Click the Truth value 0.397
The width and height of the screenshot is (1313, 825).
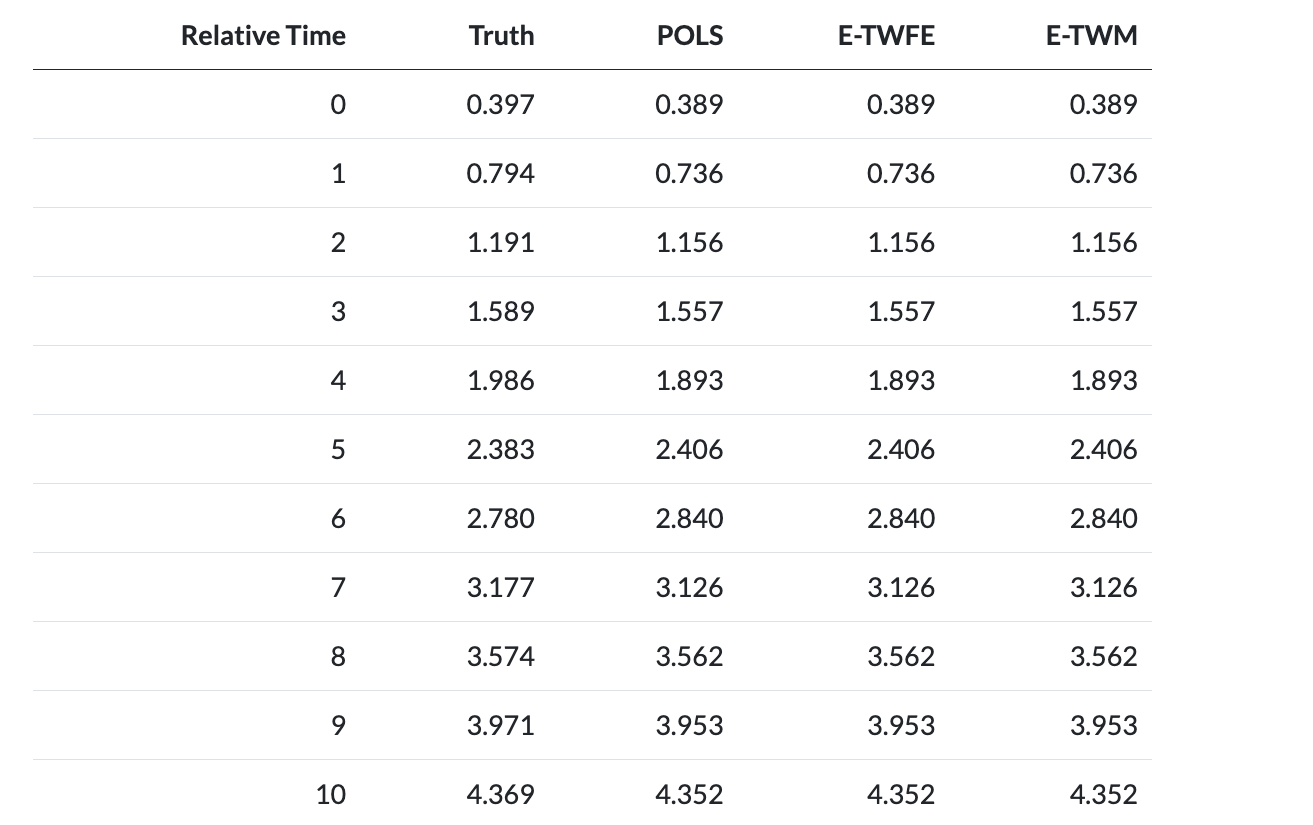coord(501,105)
